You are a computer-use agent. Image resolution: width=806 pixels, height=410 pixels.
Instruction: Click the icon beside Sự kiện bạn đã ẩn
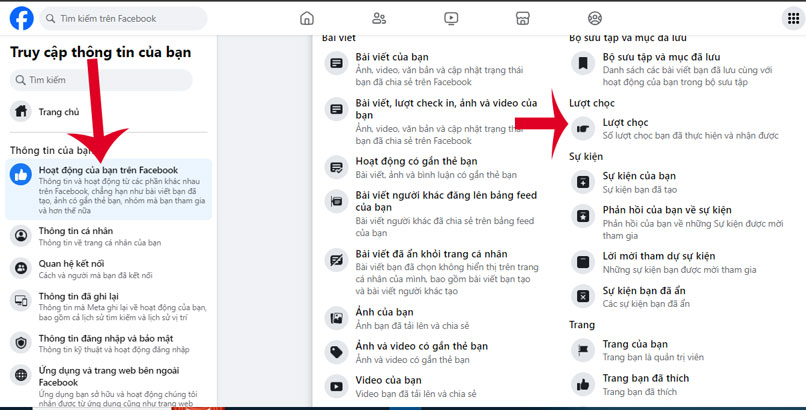(583, 296)
